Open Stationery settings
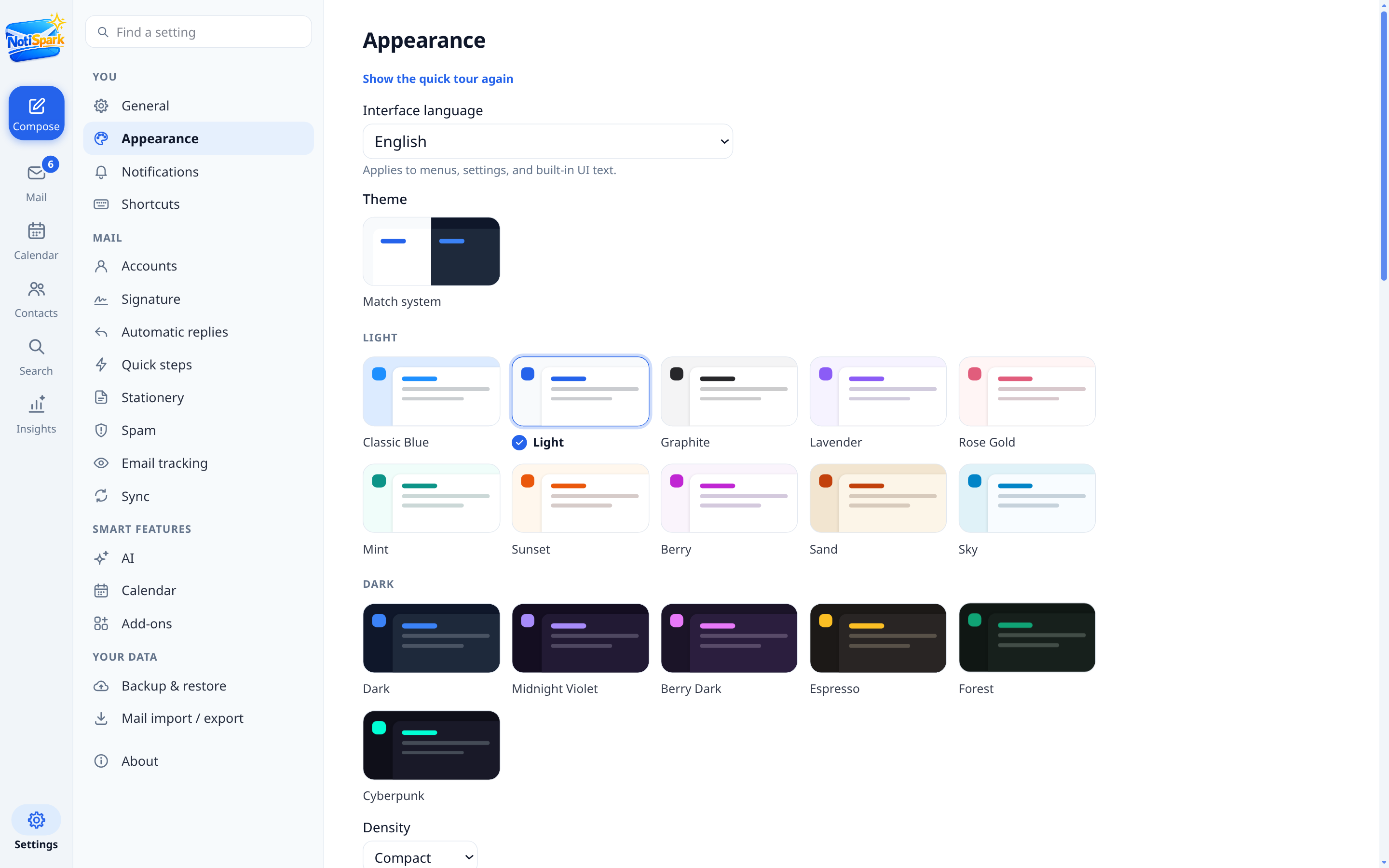1389x868 pixels. point(199,397)
